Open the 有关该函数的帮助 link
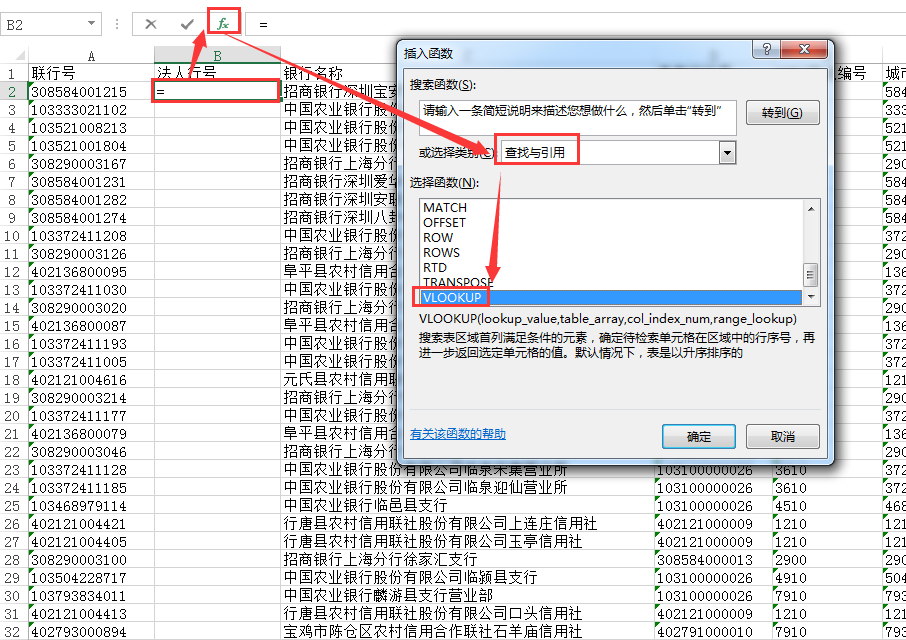 (458, 434)
